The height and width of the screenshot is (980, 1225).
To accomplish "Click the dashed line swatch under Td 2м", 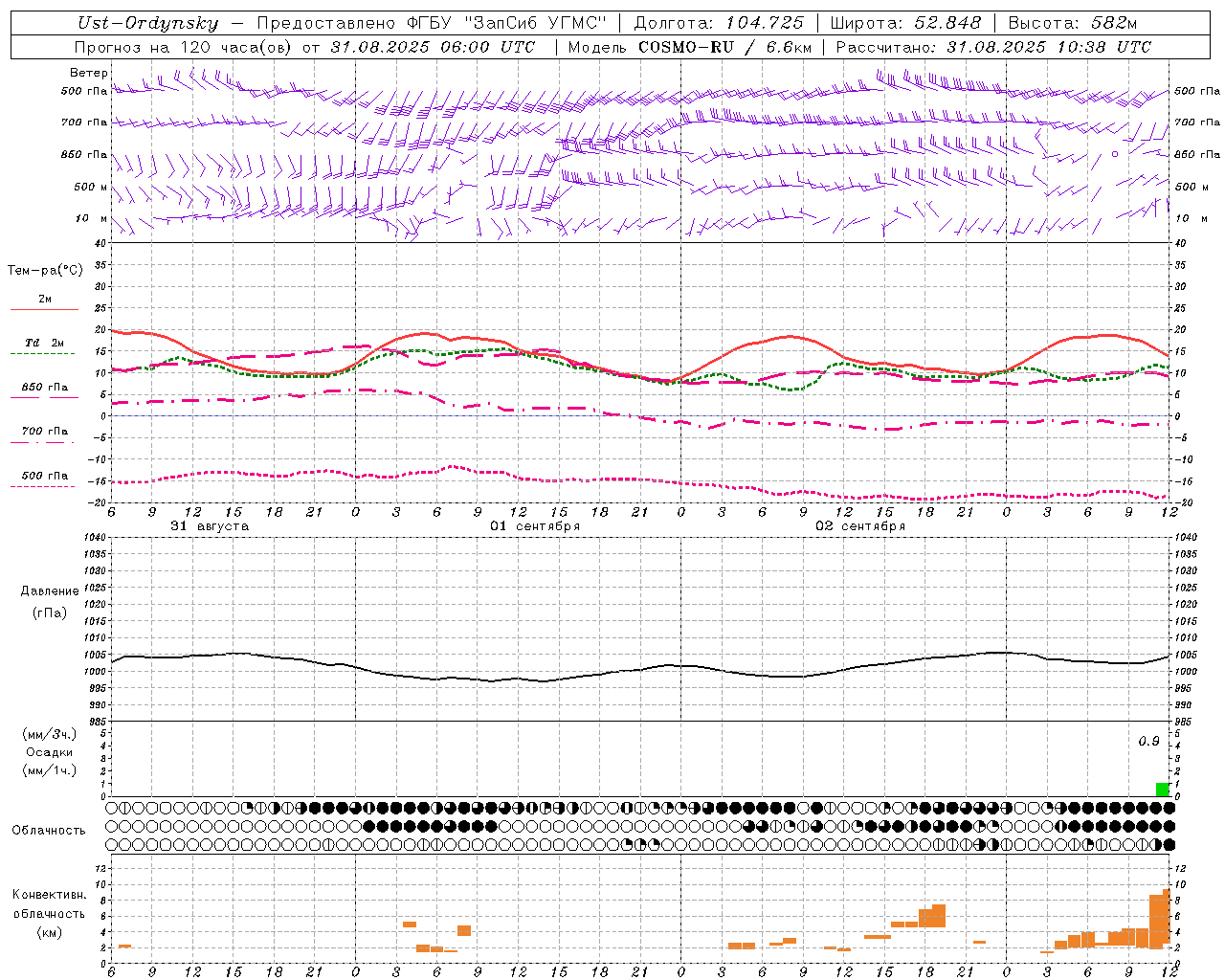I will click(42, 354).
